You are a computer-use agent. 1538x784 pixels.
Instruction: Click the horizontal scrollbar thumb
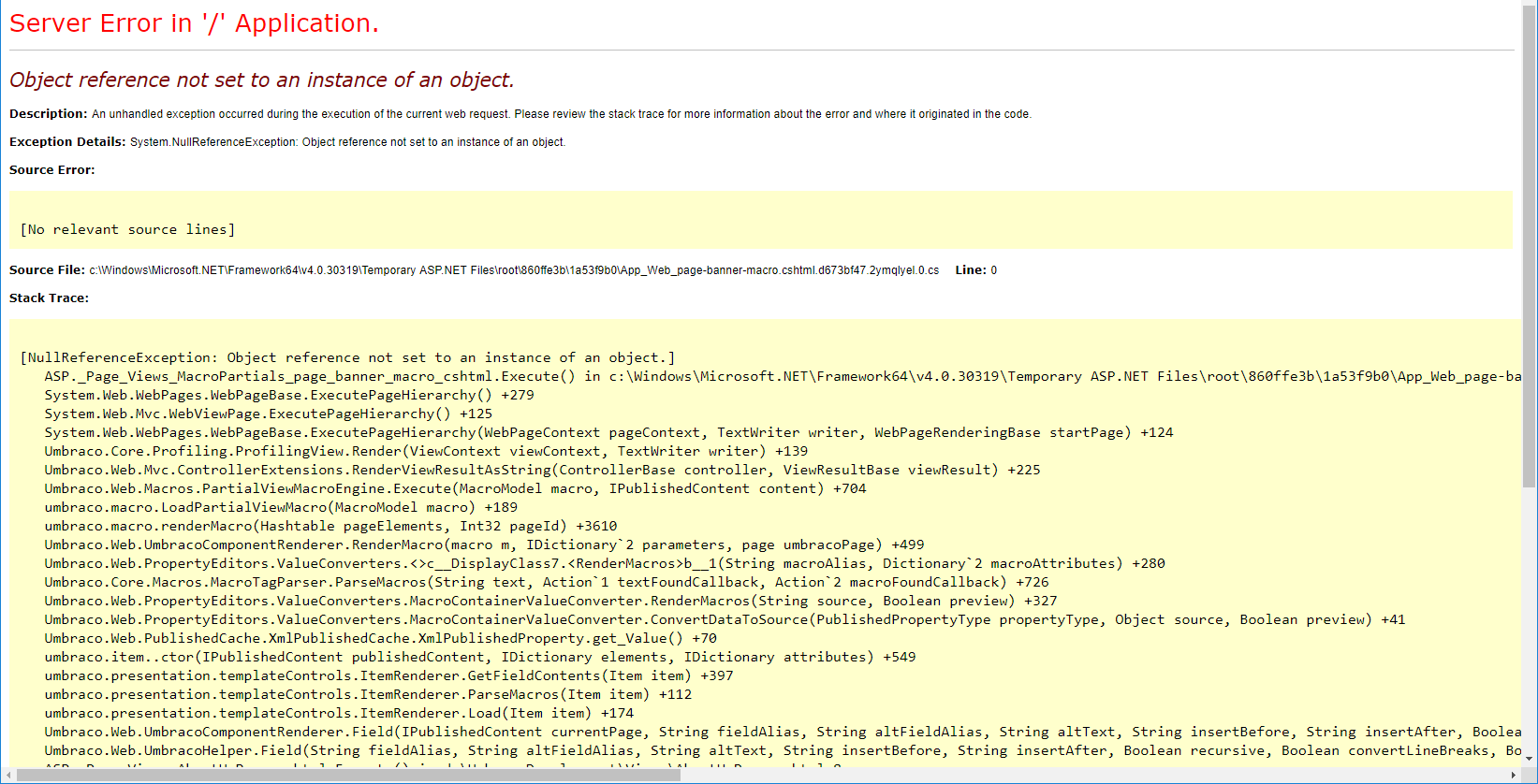tap(348, 775)
